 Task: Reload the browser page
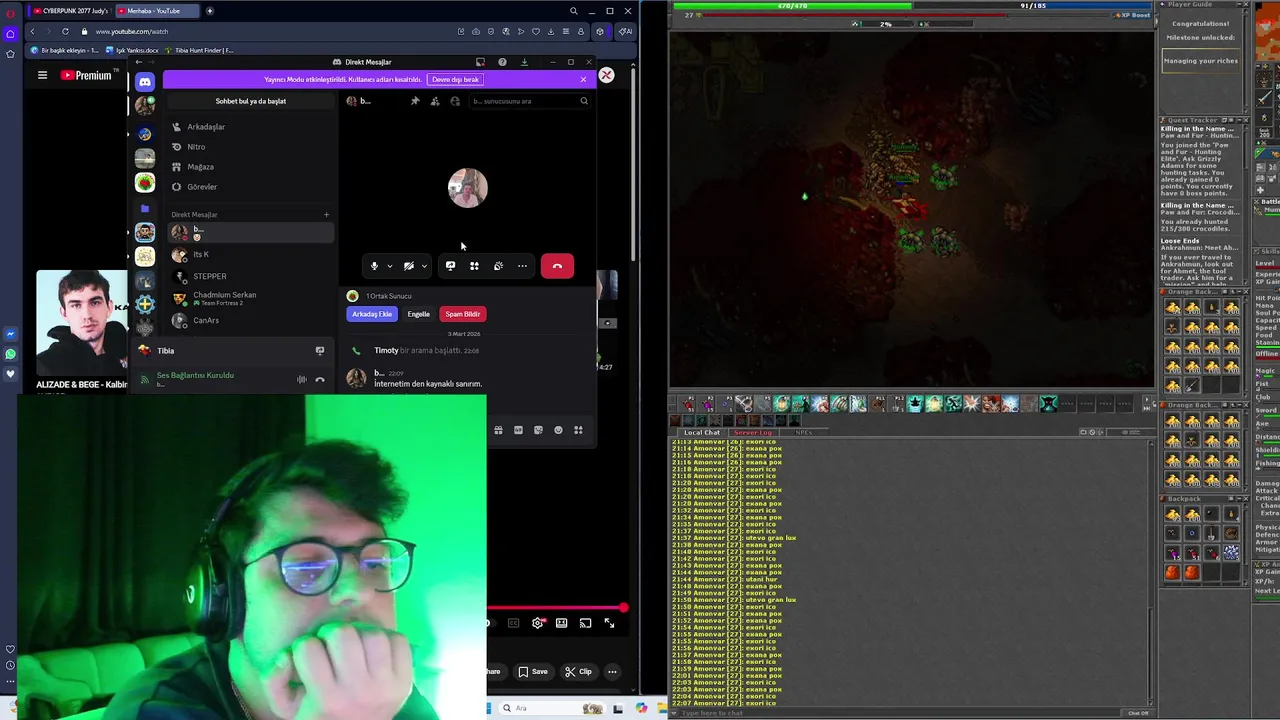66,31
